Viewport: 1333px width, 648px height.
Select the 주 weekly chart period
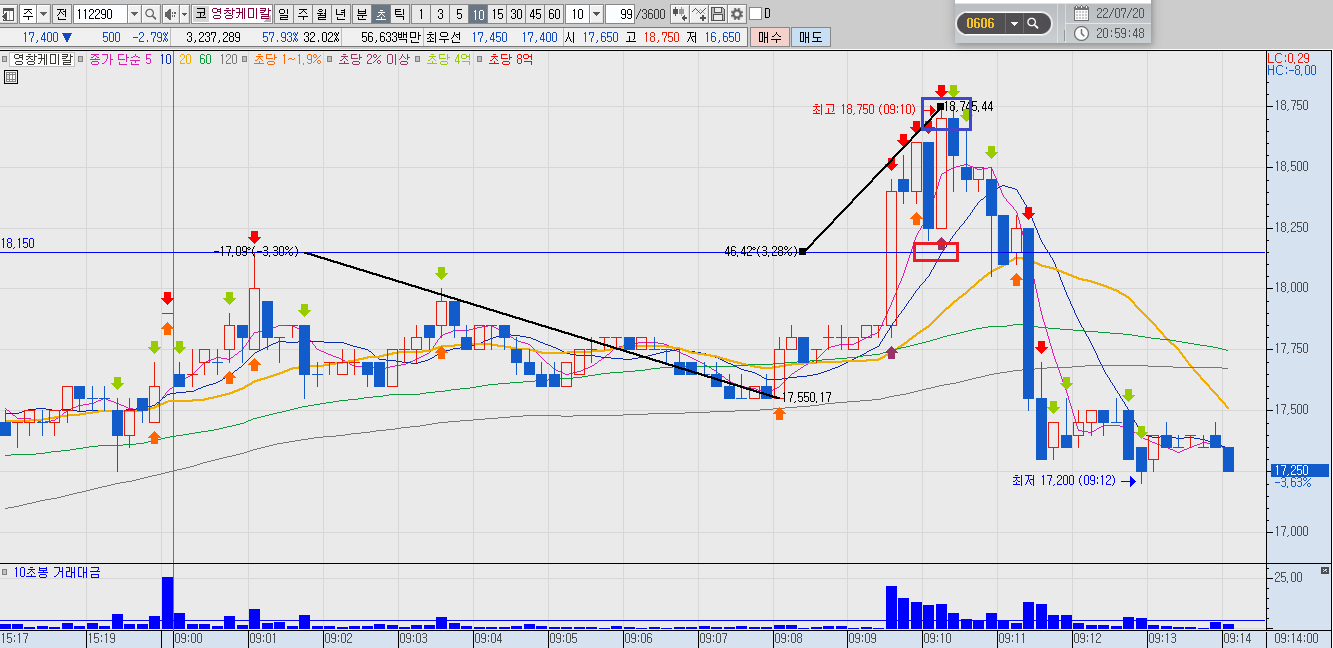303,14
